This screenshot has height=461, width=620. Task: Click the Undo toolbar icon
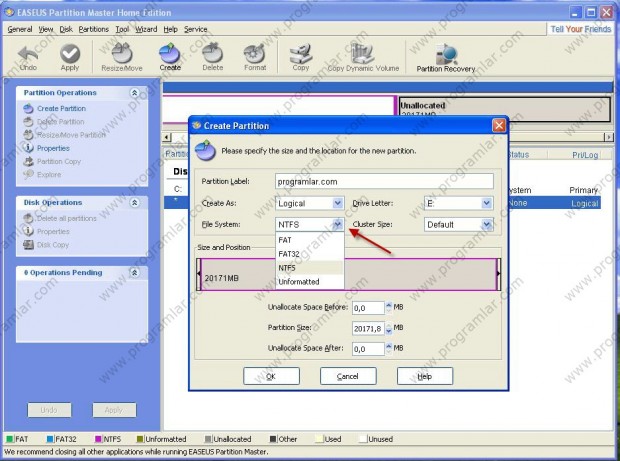pyautogui.click(x=28, y=54)
